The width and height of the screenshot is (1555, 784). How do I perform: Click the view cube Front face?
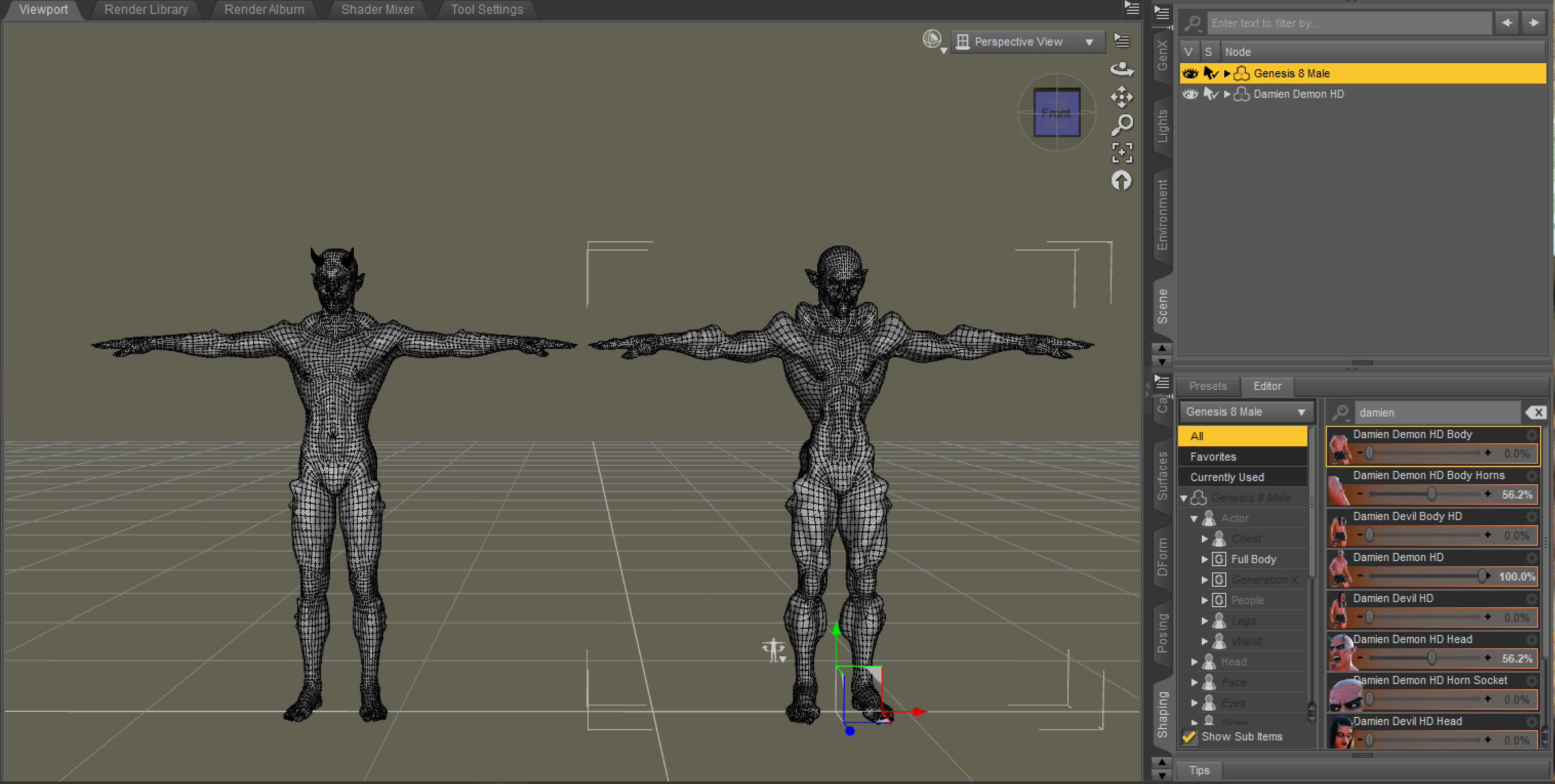(1056, 113)
